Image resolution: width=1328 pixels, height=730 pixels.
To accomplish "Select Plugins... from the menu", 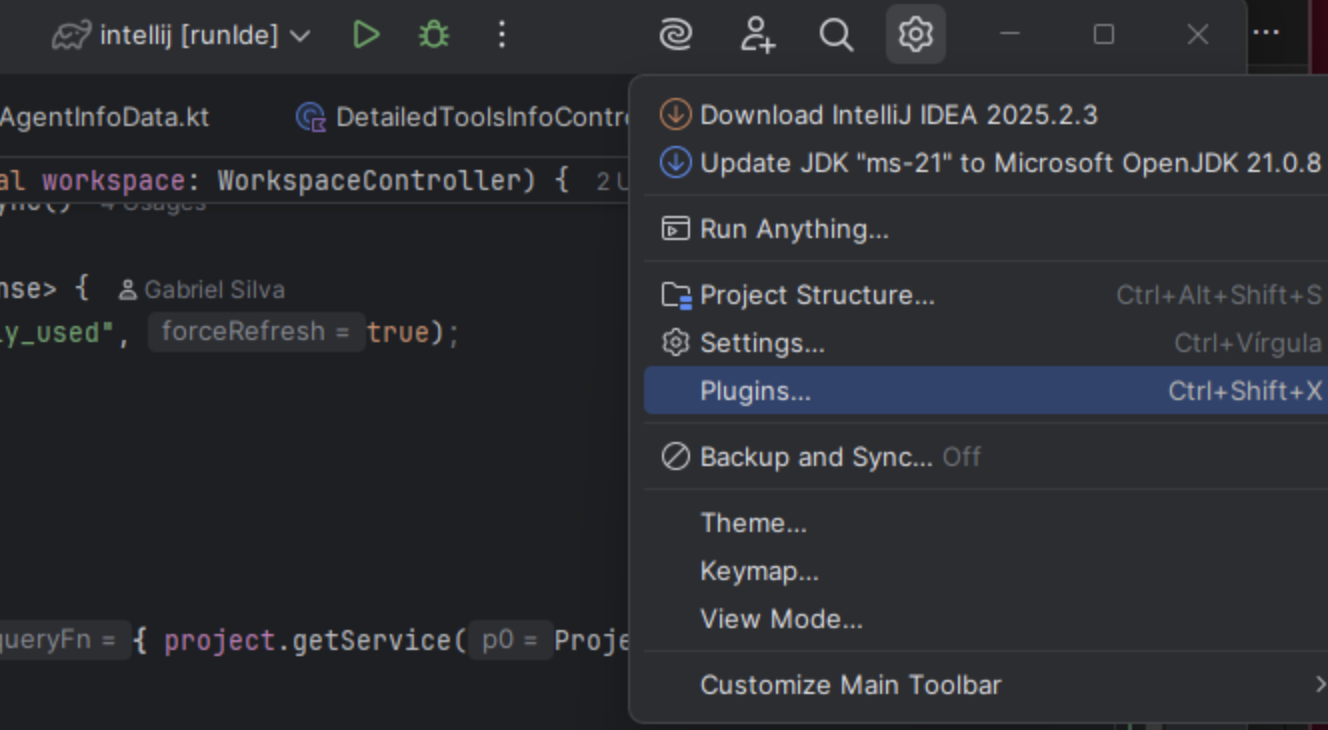I will (x=755, y=391).
